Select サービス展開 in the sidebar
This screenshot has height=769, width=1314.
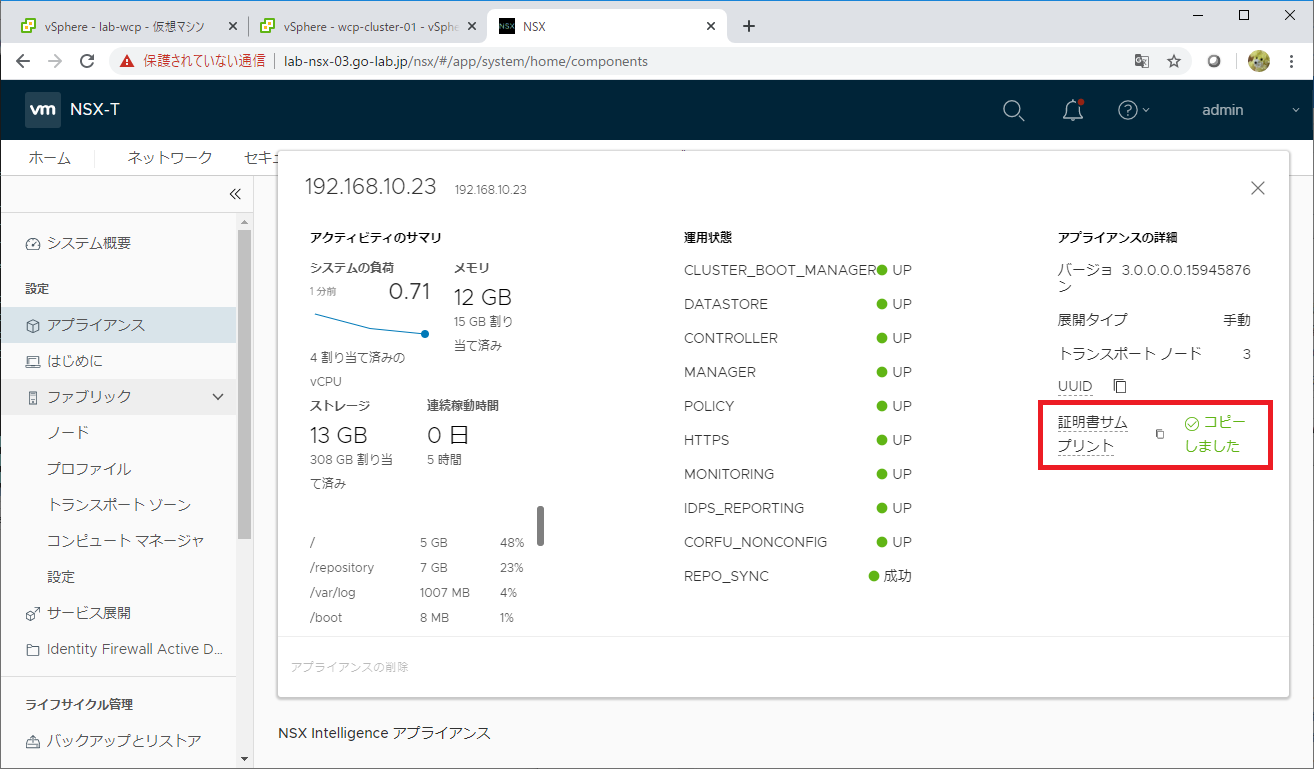click(78, 613)
